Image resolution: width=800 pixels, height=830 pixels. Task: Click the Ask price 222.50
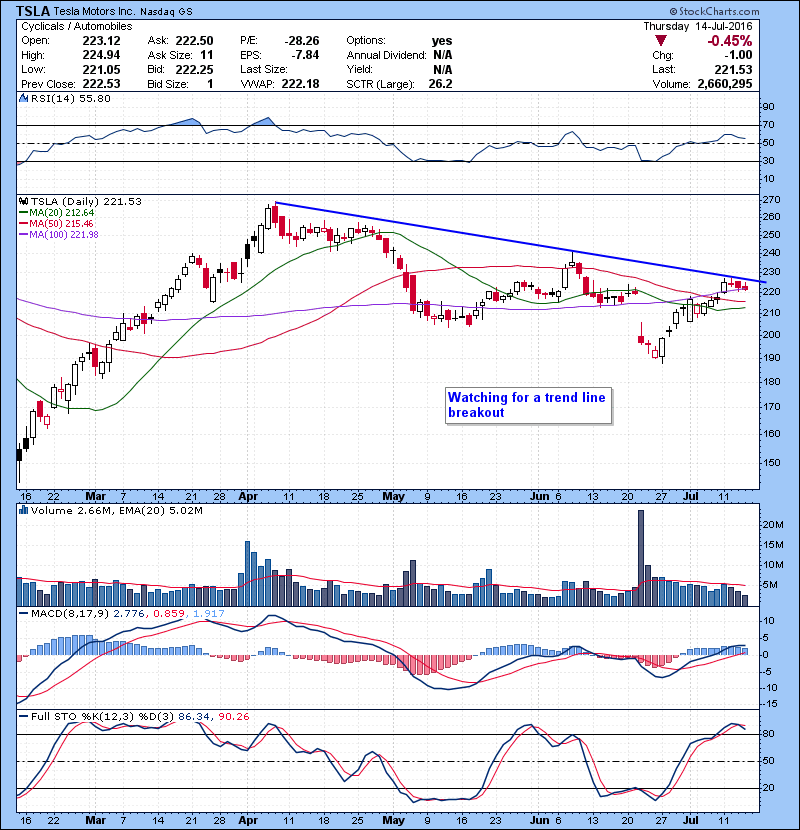click(194, 41)
